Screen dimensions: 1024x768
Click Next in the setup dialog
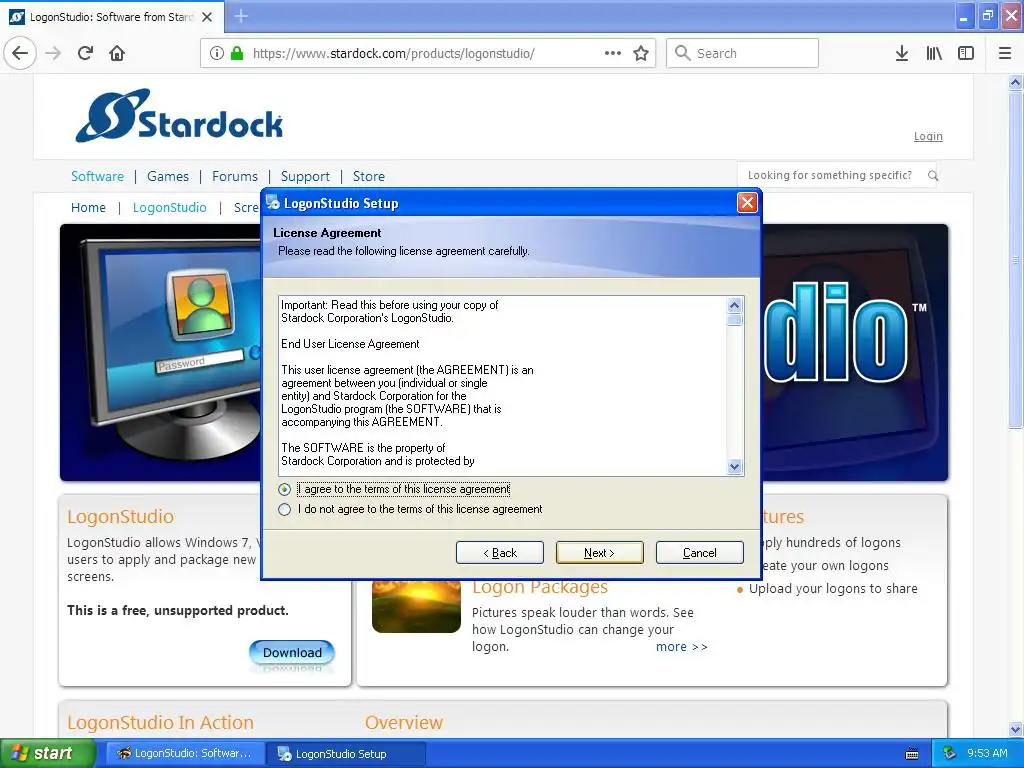(600, 552)
